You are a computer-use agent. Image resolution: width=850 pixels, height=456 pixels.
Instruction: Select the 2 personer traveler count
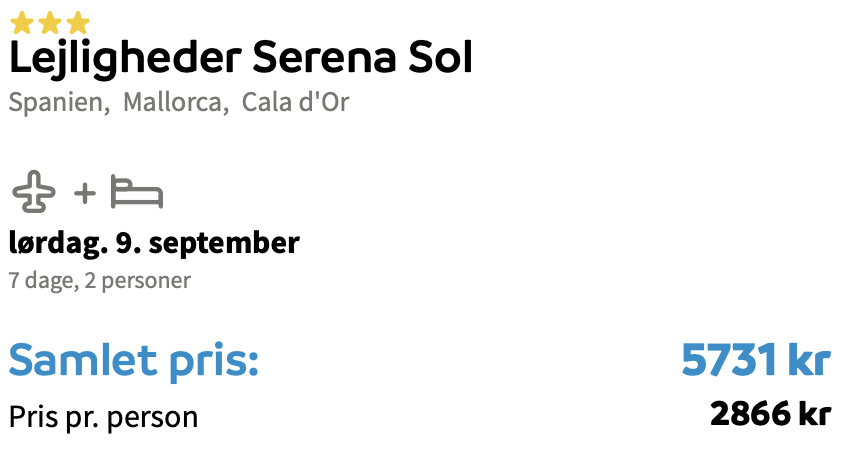click(138, 281)
